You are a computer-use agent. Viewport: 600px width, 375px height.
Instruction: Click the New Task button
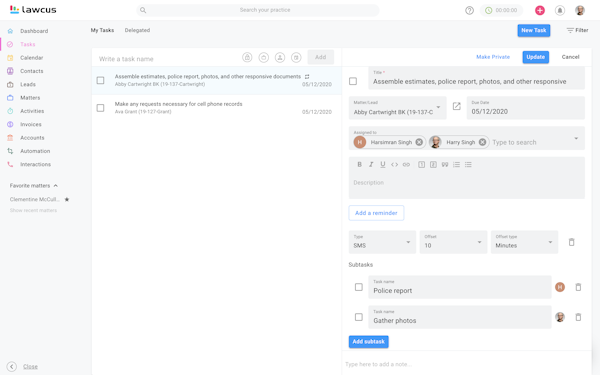534,31
